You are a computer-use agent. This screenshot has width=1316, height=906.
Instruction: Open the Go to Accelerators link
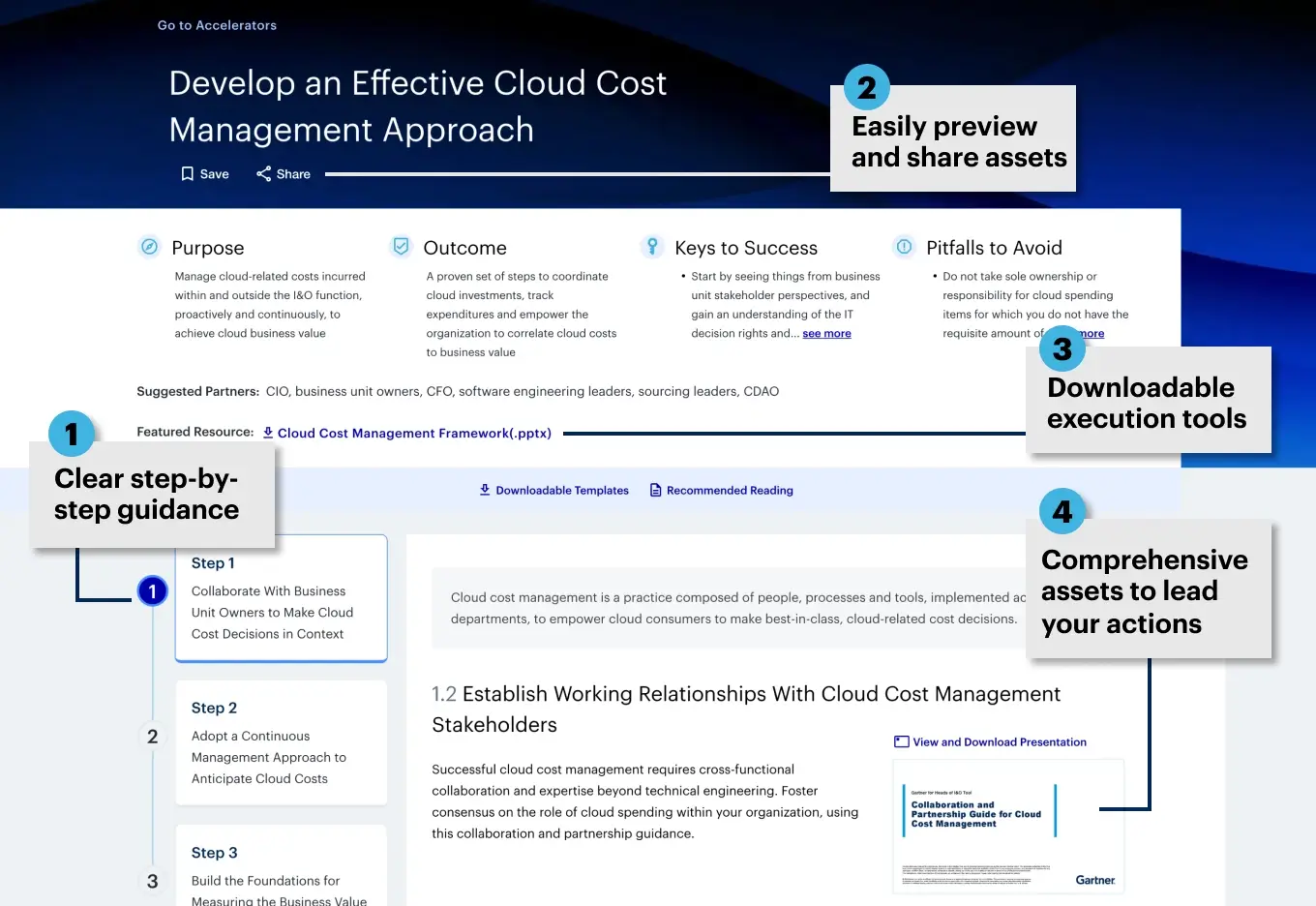pyautogui.click(x=217, y=24)
